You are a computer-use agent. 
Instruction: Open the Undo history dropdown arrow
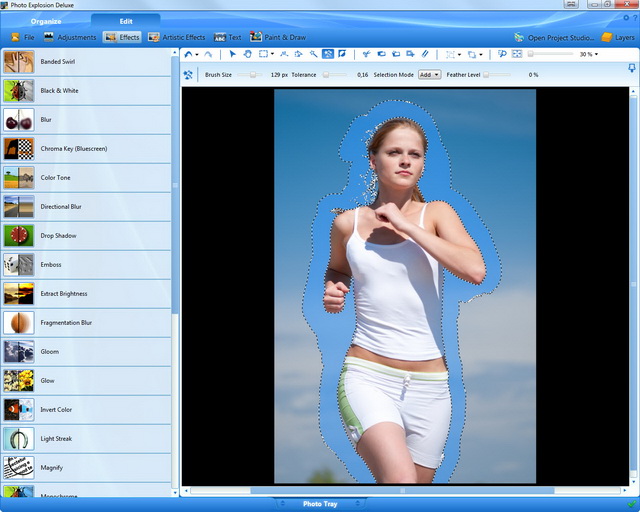tap(197, 54)
